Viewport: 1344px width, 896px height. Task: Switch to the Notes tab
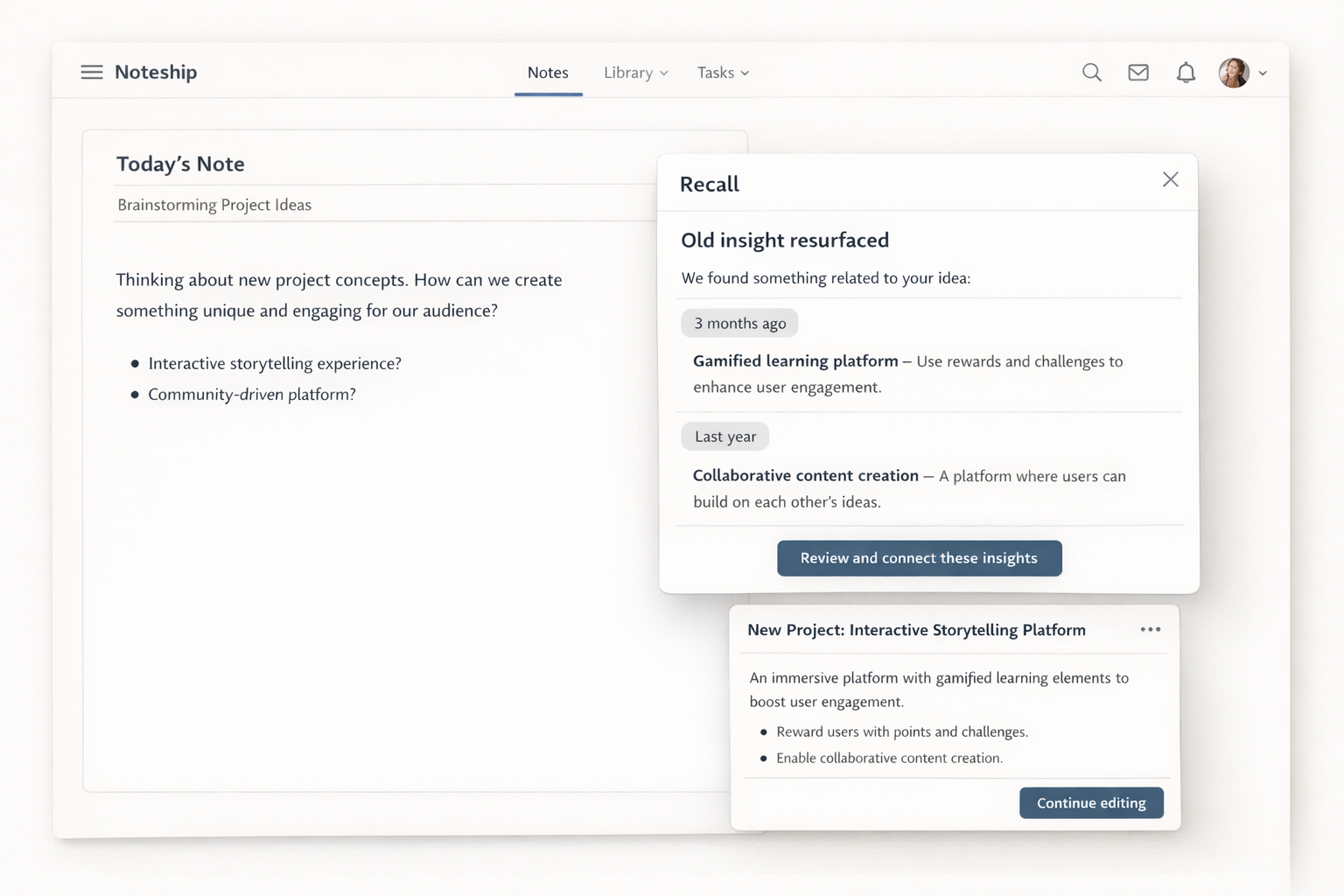tap(548, 73)
